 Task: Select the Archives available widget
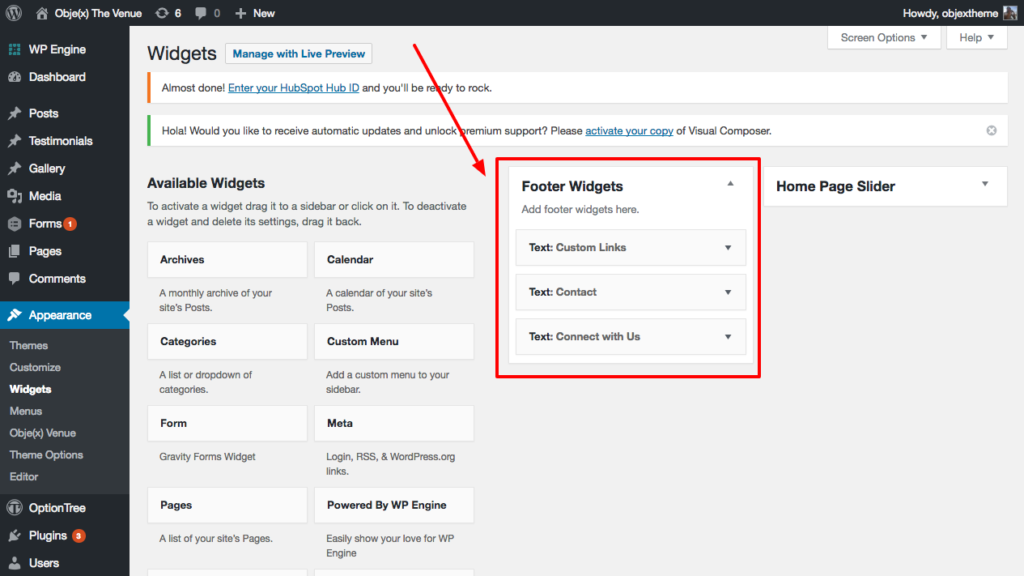tap(227, 260)
